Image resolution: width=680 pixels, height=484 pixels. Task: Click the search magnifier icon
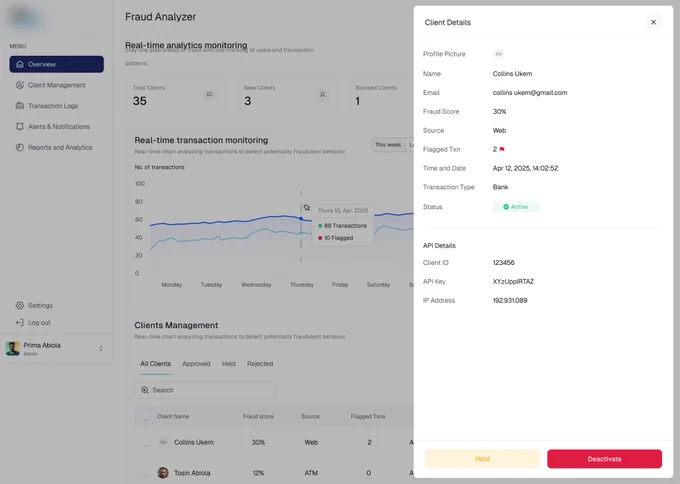(145, 390)
